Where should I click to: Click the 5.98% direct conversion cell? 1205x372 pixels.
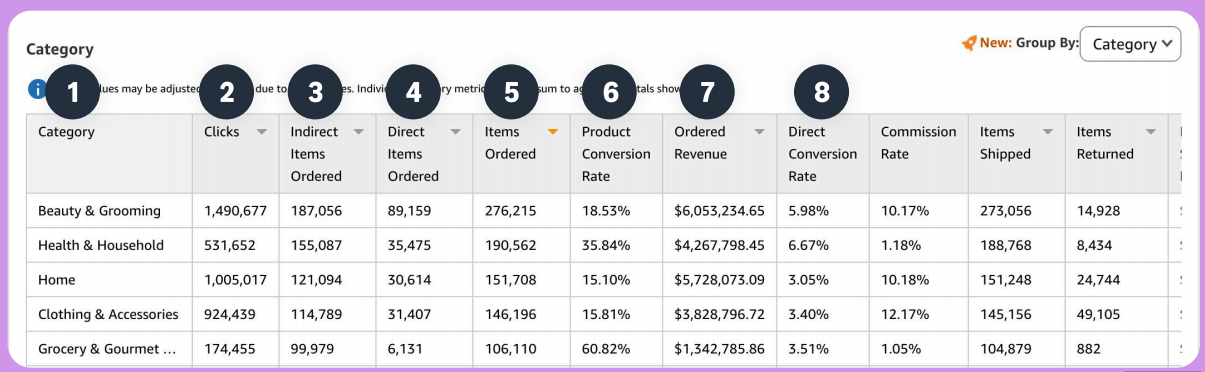809,211
